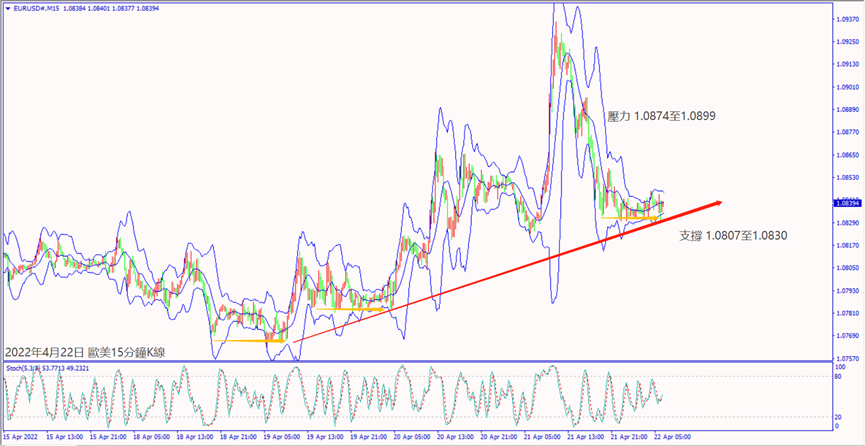Image resolution: width=865 pixels, height=446 pixels.
Task: Click the 18 Apr 13:00 time label
Action: [x=197, y=437]
